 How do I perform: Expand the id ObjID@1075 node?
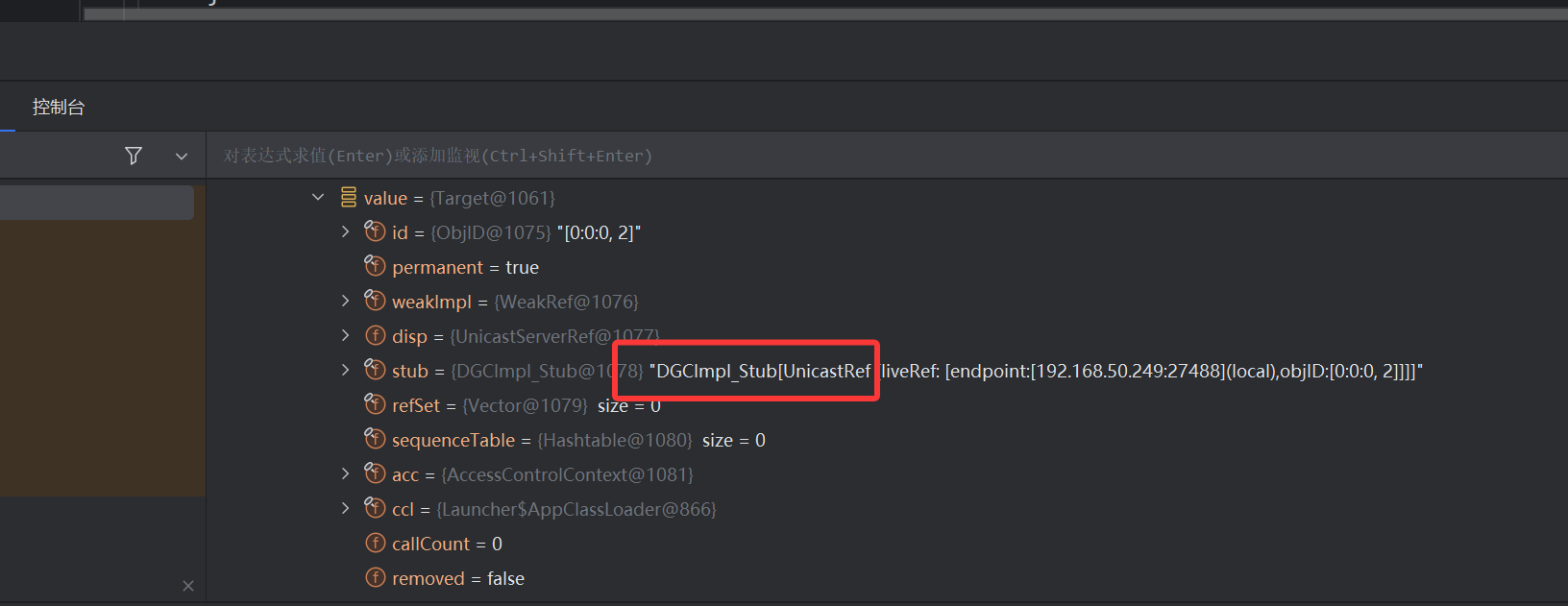click(346, 232)
